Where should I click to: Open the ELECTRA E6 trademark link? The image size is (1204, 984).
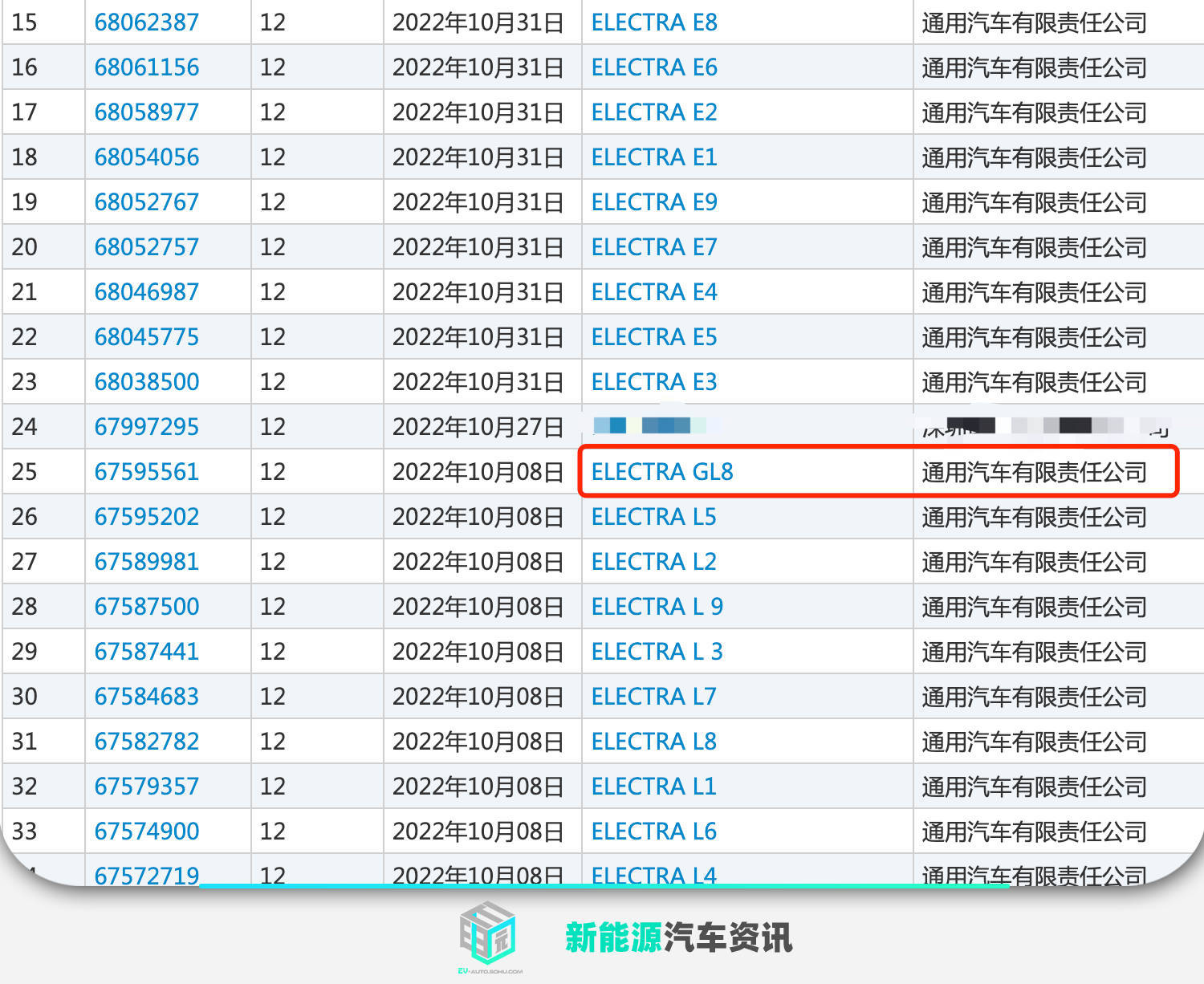(x=654, y=67)
